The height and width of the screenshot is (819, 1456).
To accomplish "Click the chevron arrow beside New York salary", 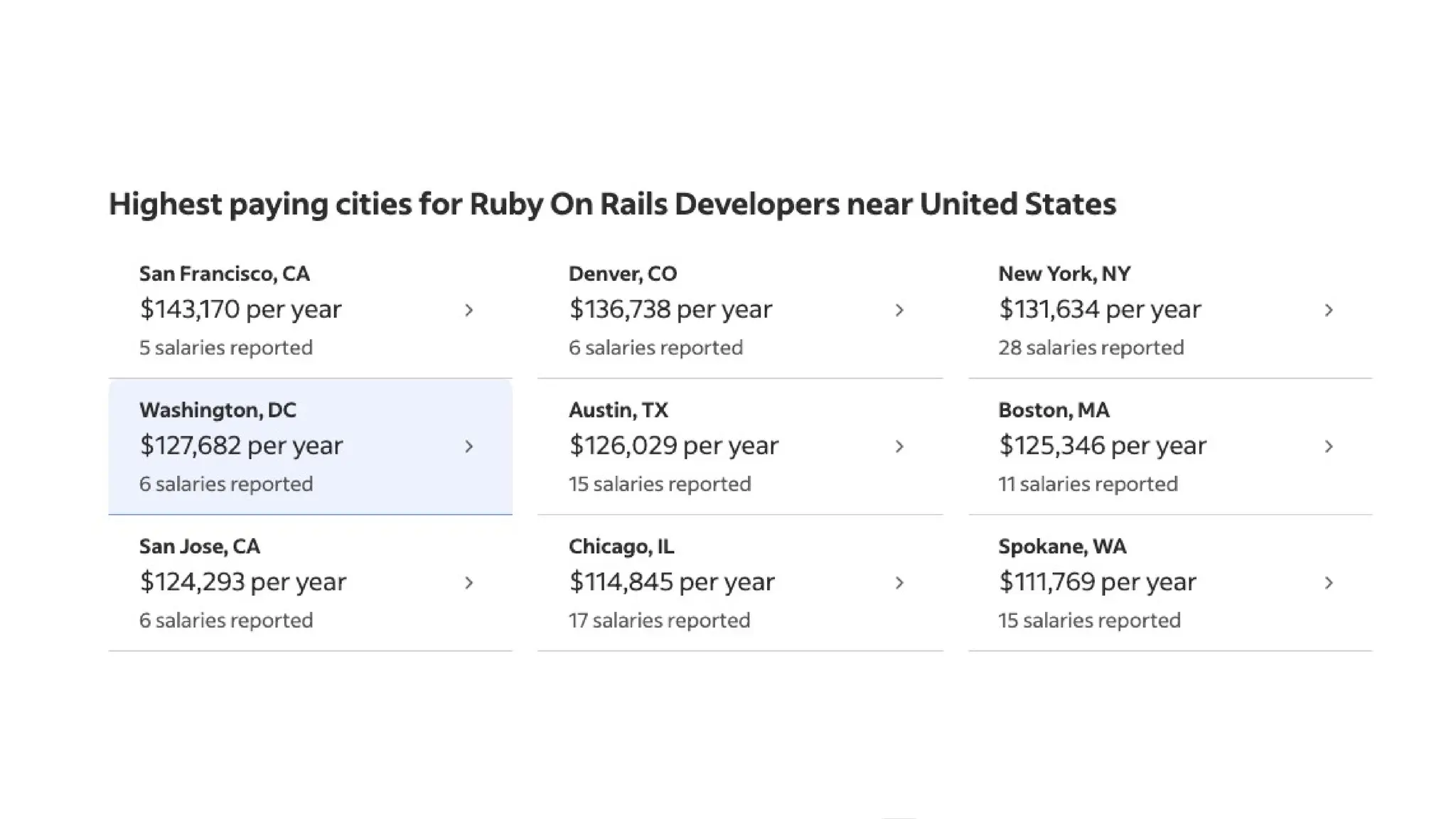I will 1329,310.
